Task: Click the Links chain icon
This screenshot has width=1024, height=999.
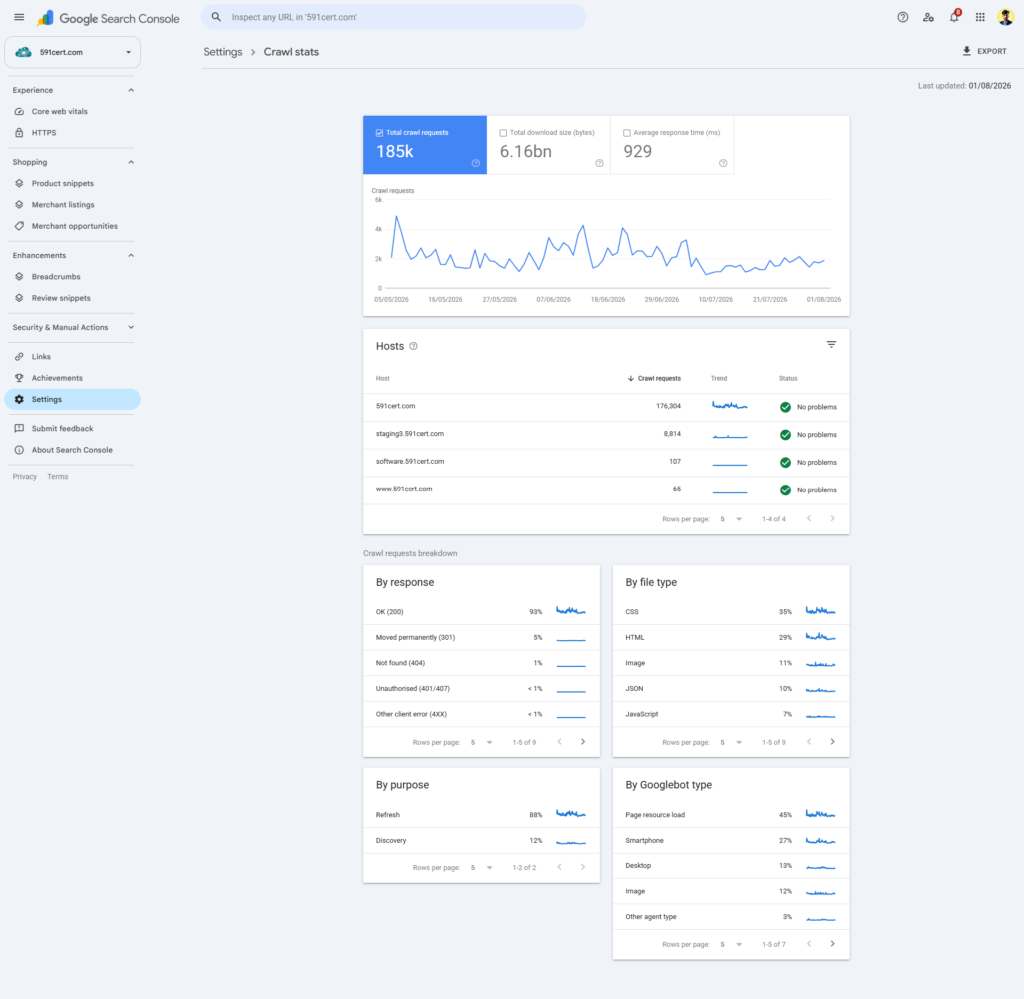Action: tap(19, 357)
